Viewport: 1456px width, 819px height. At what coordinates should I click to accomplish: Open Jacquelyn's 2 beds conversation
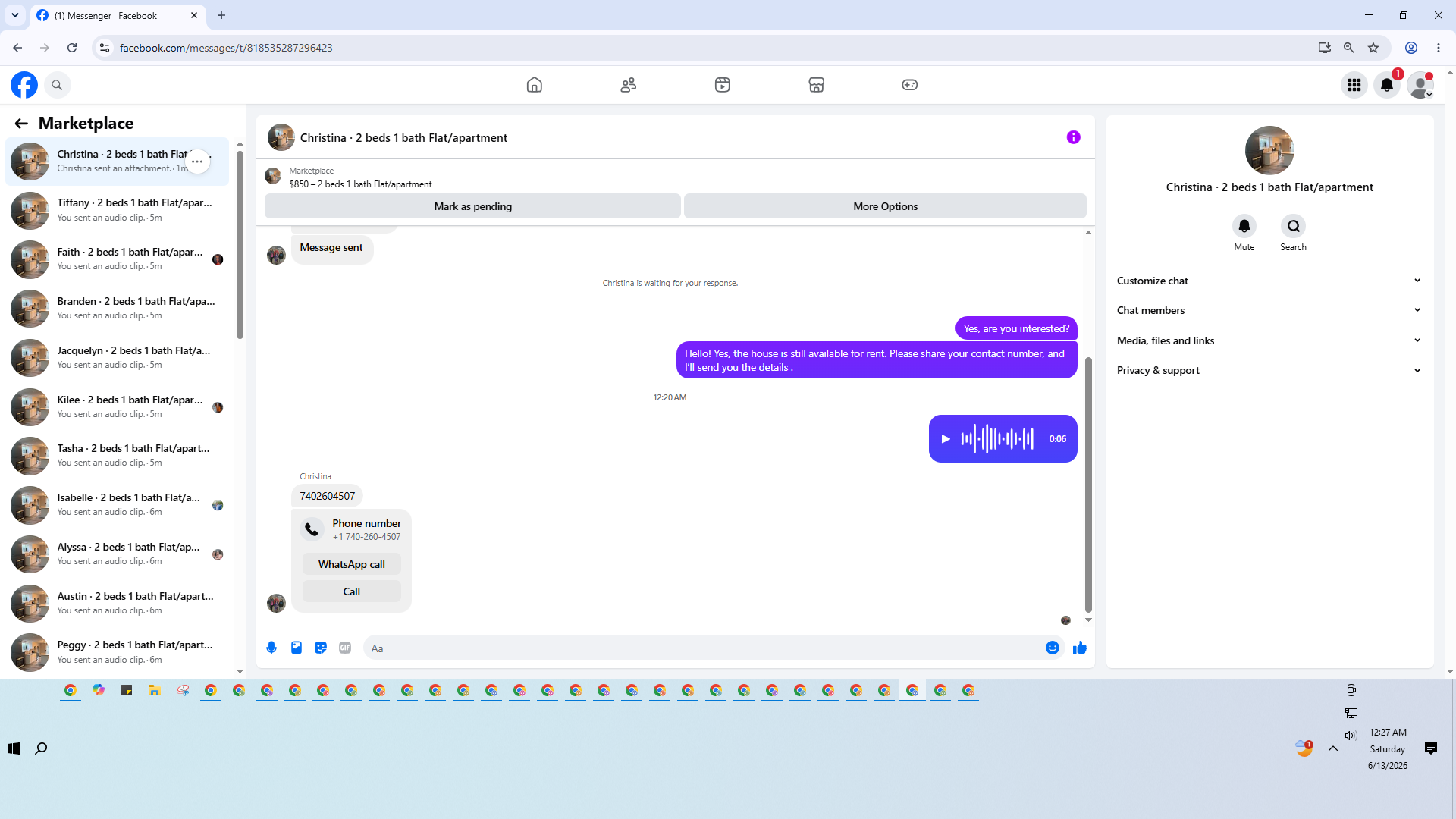coord(118,358)
